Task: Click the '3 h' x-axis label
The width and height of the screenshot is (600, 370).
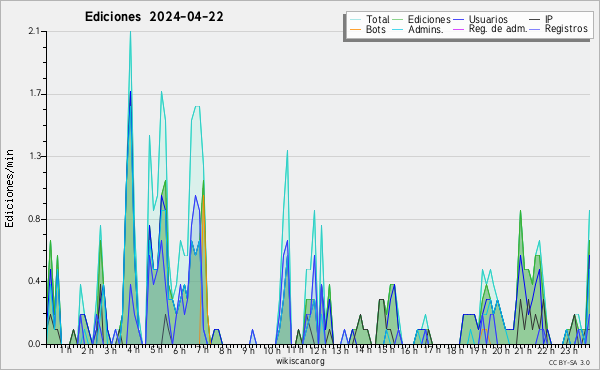Action: [x=110, y=350]
